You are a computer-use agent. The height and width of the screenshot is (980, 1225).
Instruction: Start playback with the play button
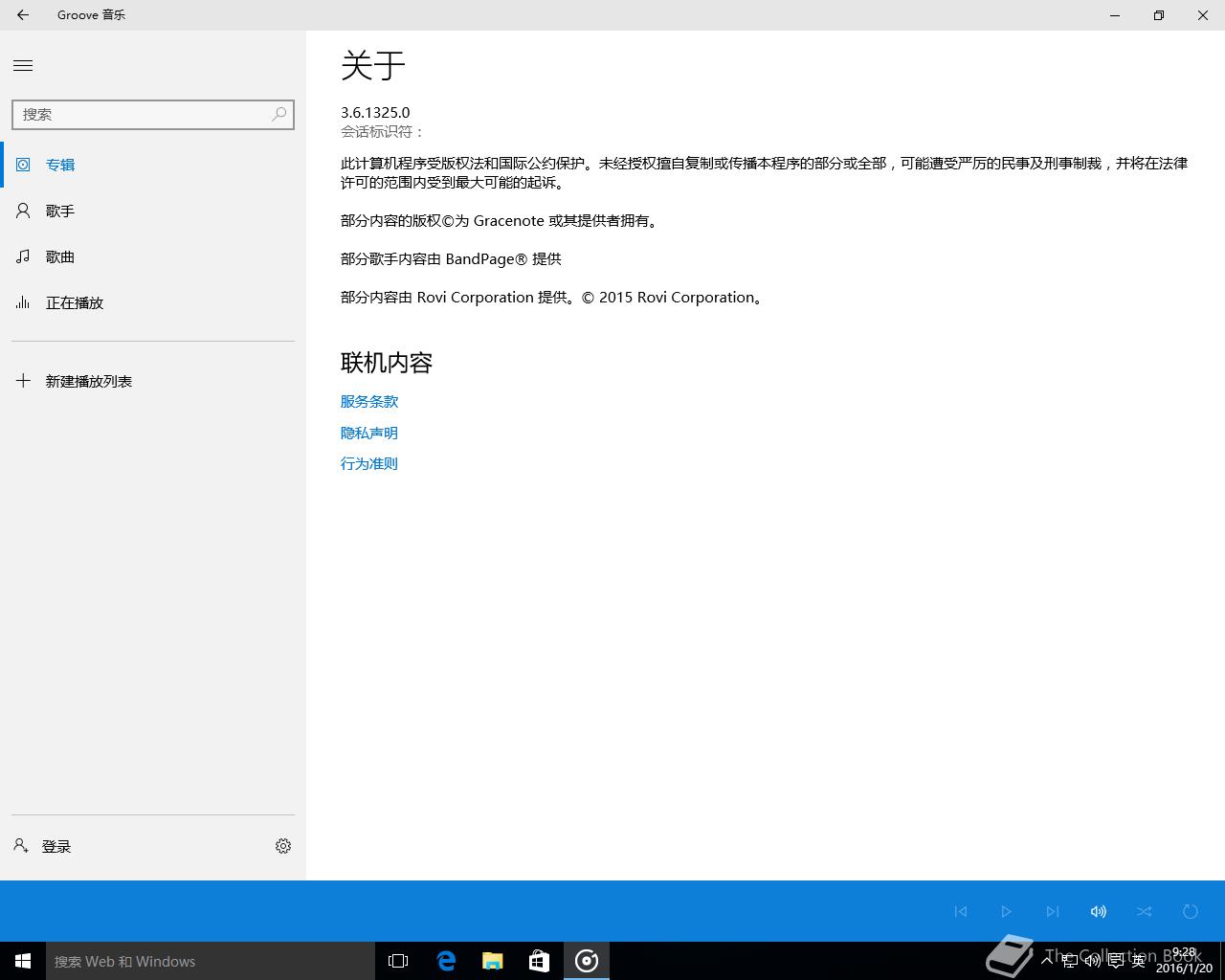1006,911
